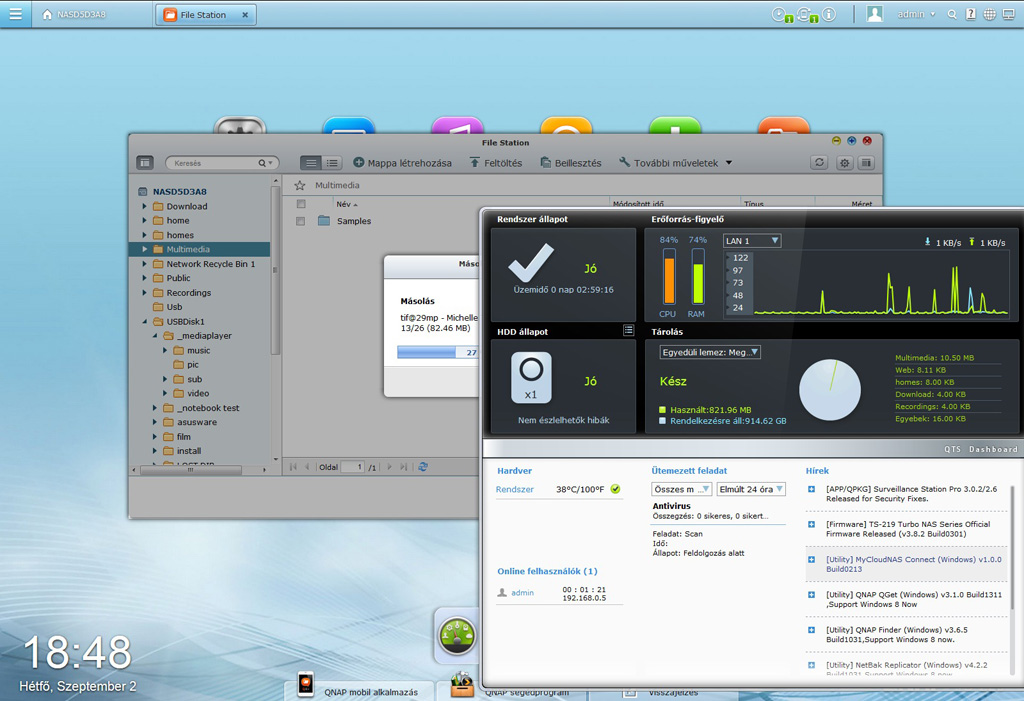The width and height of the screenshot is (1024, 701).
Task: Click the dashboard monitor icon in top bar
Action: tap(1009, 14)
